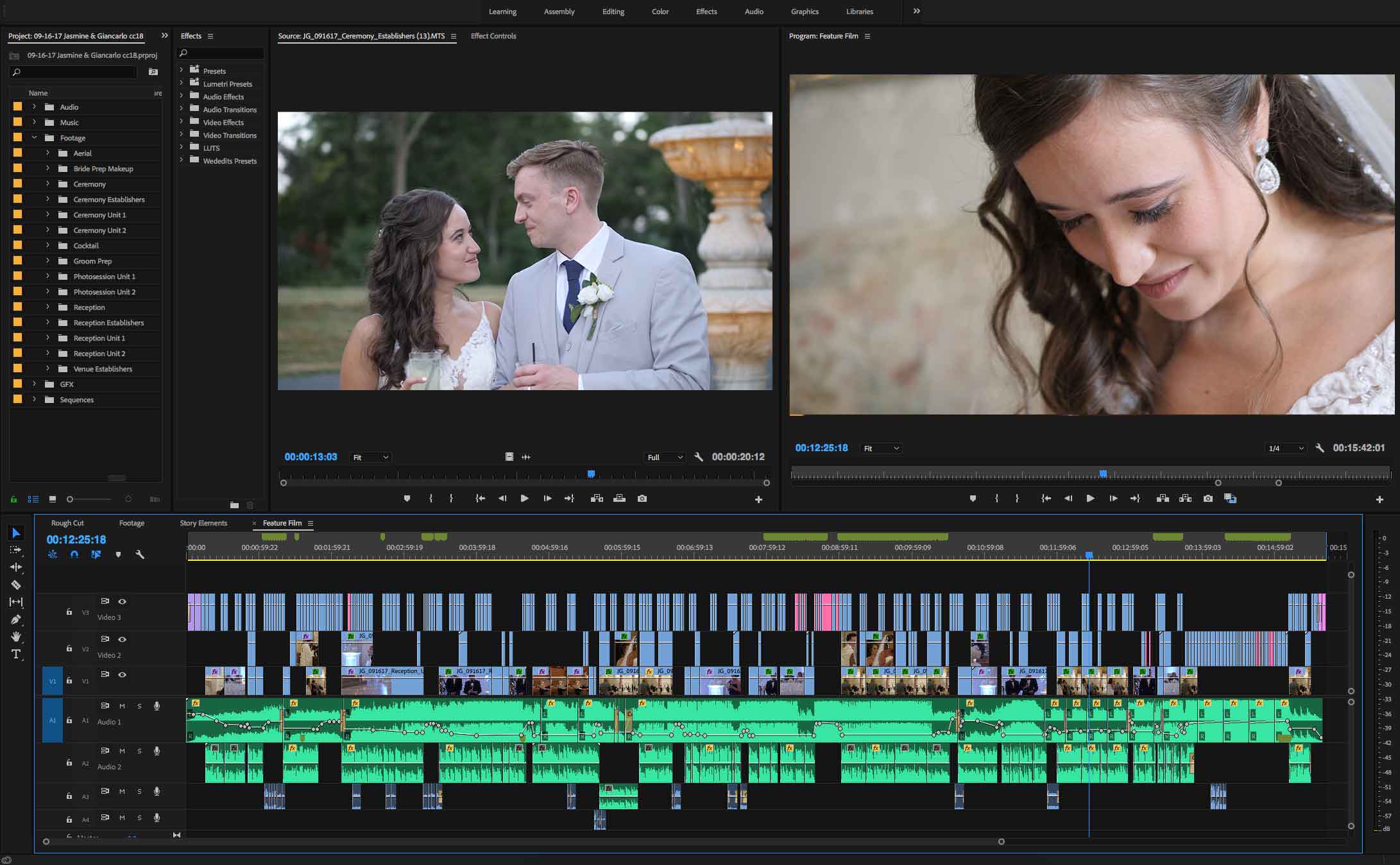The width and height of the screenshot is (1400, 865).
Task: Select the Type tool
Action: [x=16, y=653]
